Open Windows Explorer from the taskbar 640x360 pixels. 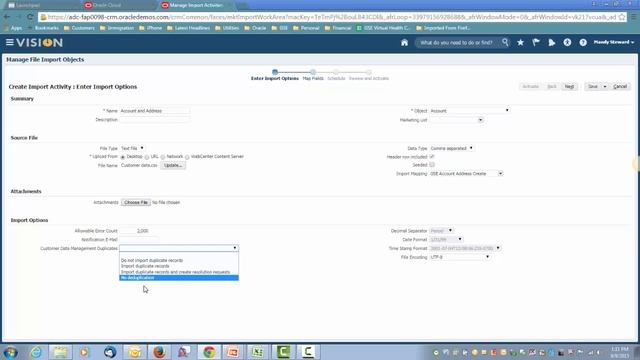click(x=60, y=352)
